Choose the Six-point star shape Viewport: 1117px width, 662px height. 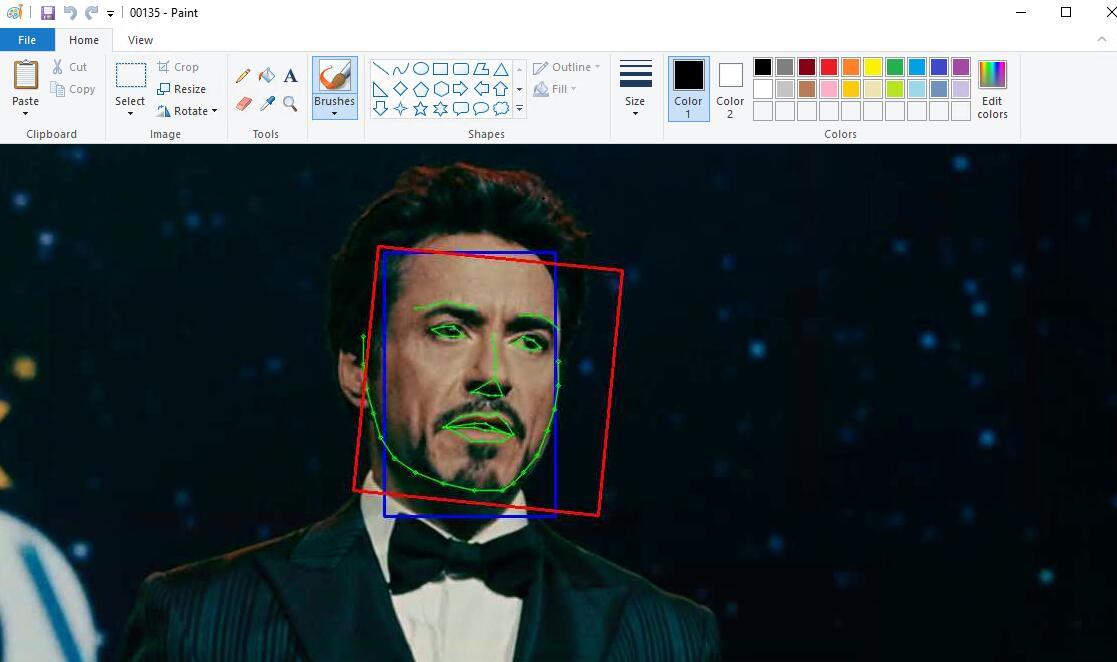pos(441,108)
